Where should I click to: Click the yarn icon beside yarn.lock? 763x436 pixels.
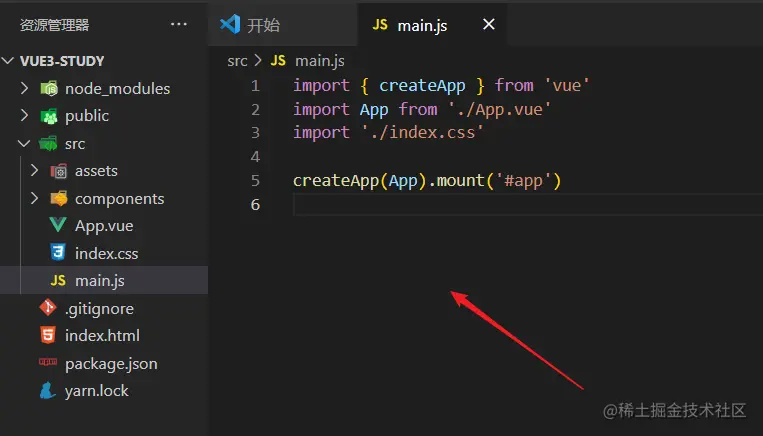click(x=48, y=390)
